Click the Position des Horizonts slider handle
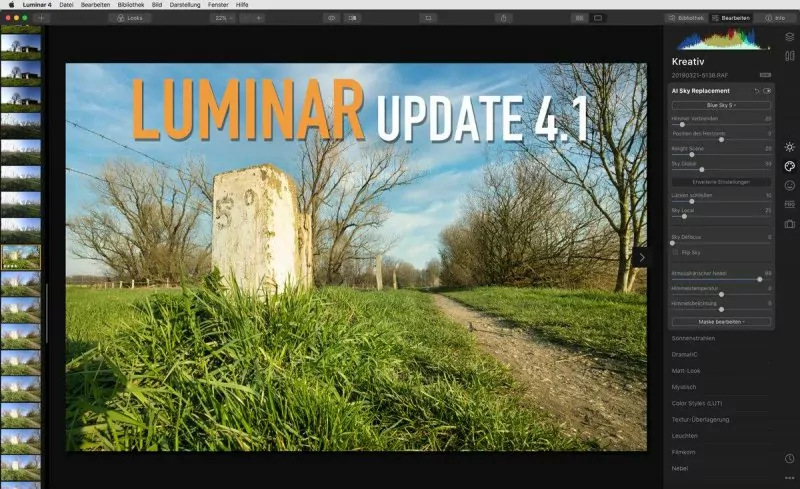Viewport: 800px width, 489px height. click(x=721, y=139)
